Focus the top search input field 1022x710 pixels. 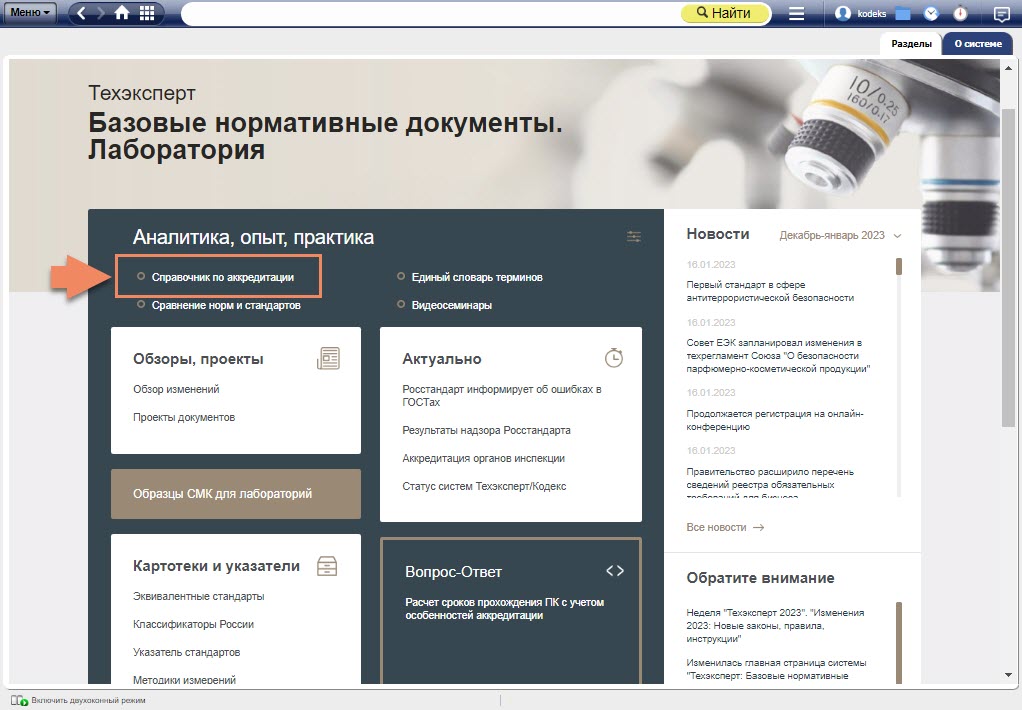[x=431, y=13]
